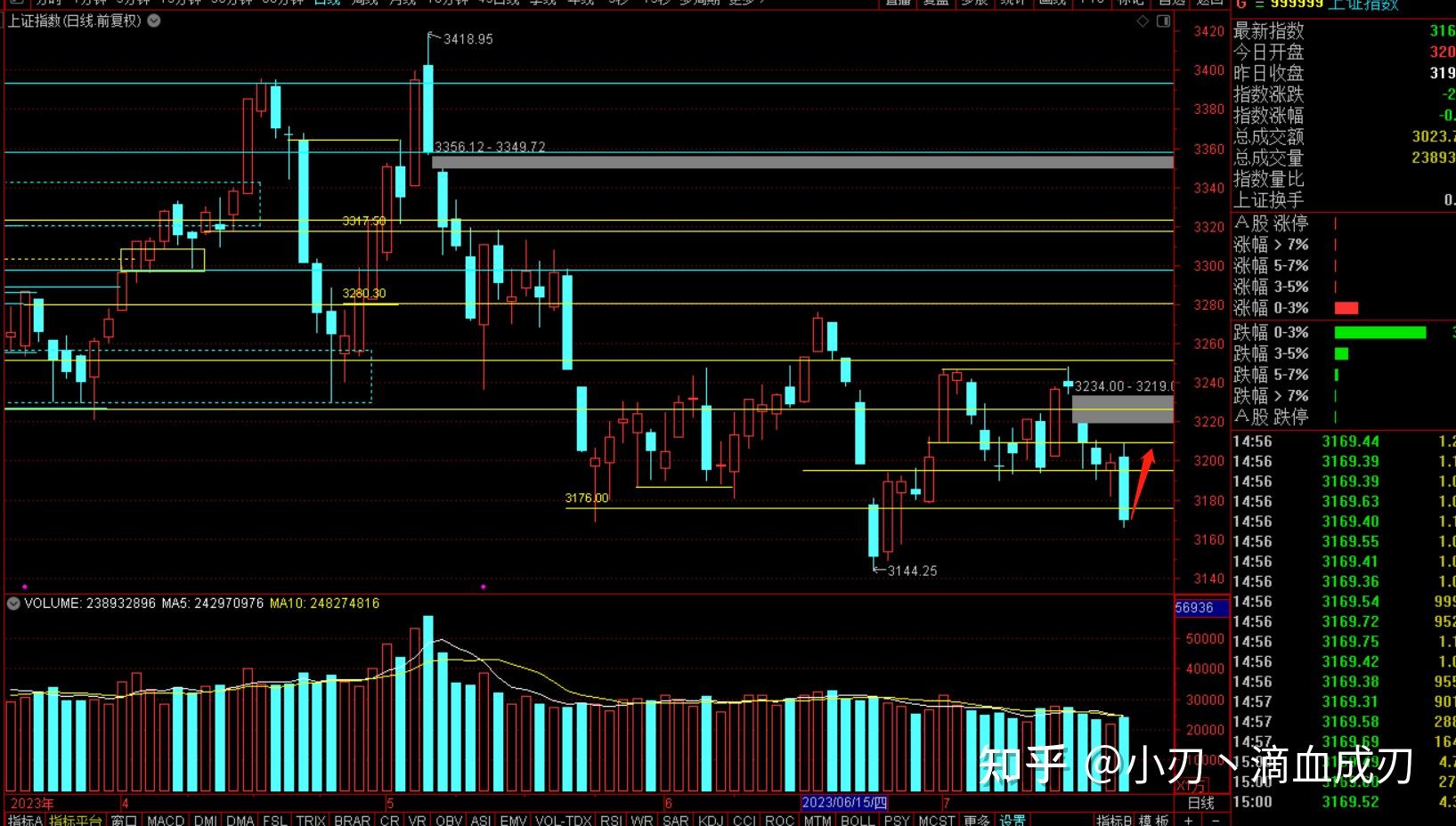Select the MACD indicator tab
This screenshot has height=826, width=1456.
[x=166, y=820]
